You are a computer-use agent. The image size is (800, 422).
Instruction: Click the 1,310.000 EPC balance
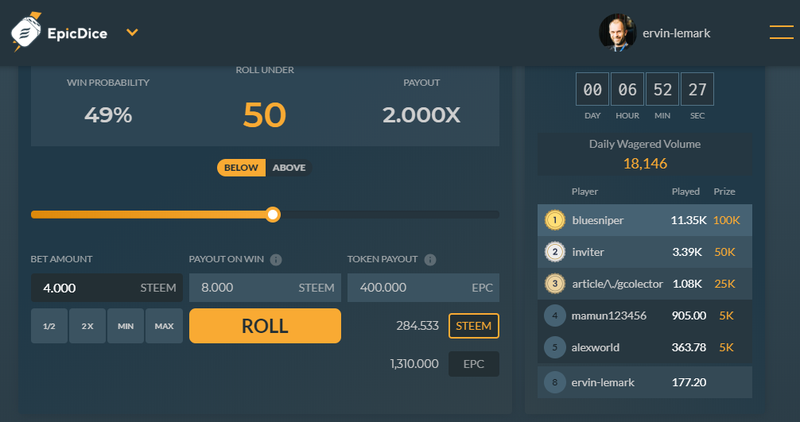[x=414, y=364]
